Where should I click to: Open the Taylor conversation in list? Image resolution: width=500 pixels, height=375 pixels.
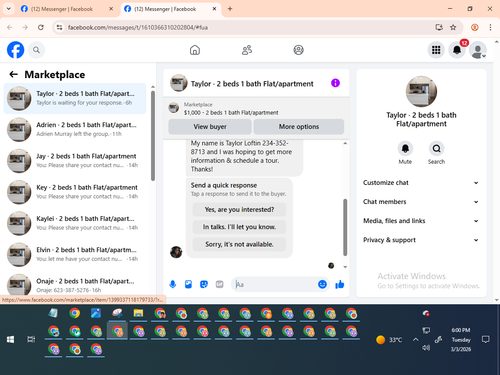coord(75,98)
